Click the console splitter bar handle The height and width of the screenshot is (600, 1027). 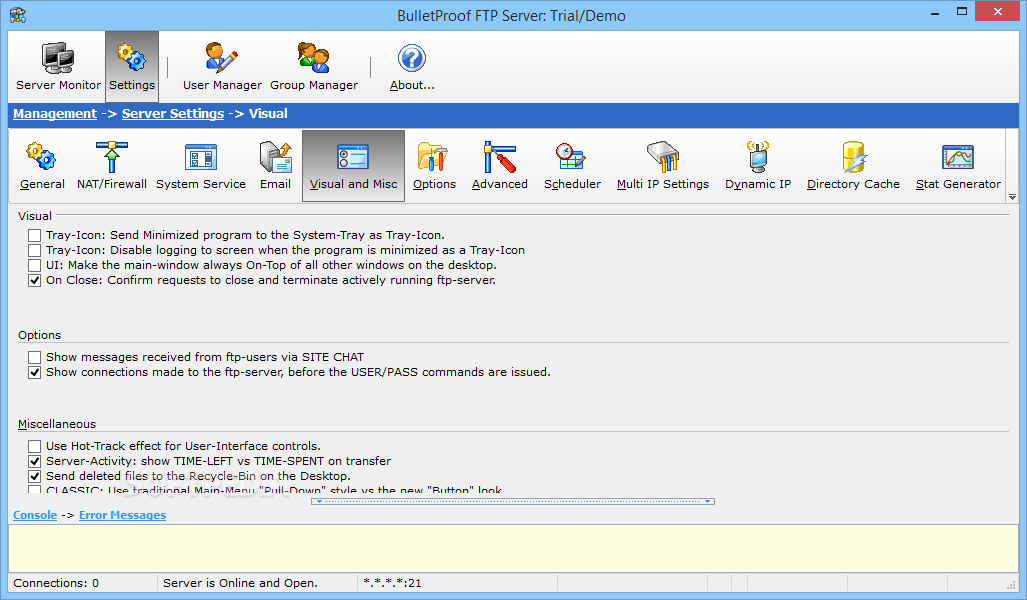513,501
